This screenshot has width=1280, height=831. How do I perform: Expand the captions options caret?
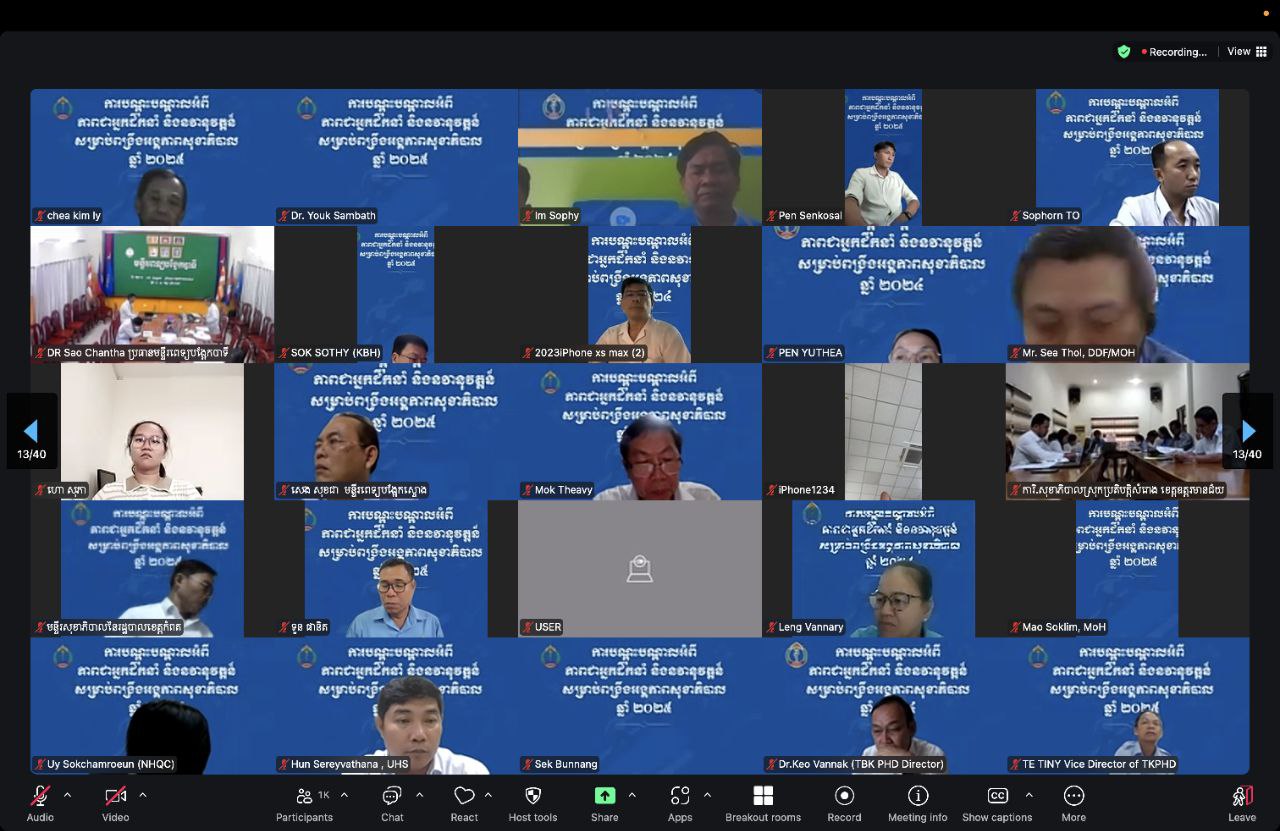click(x=1029, y=795)
